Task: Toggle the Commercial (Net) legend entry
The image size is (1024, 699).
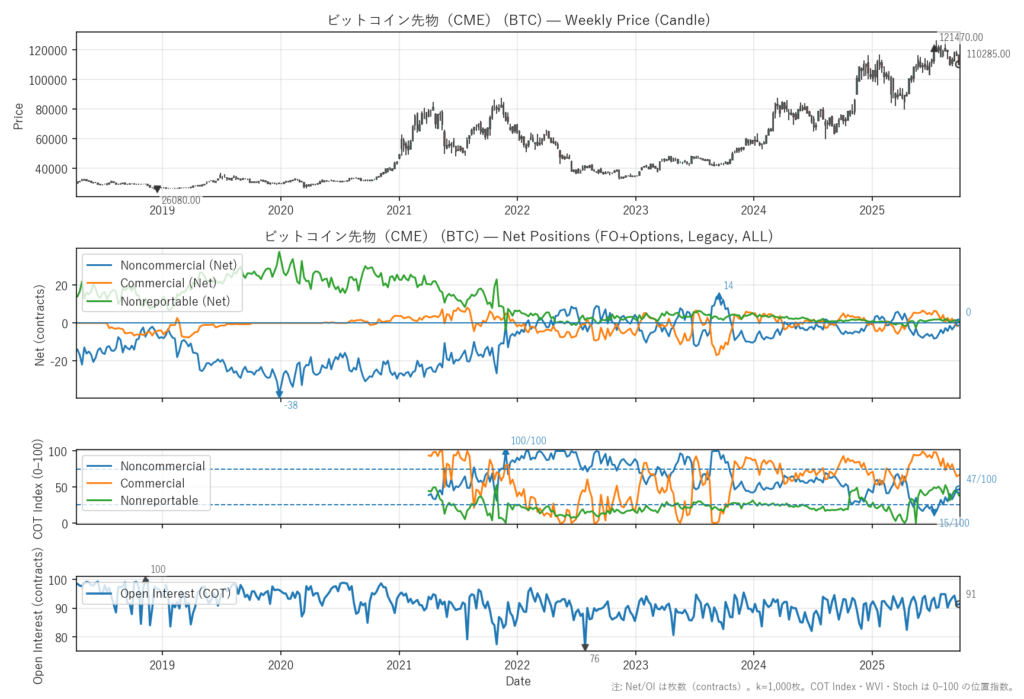Action: (168, 283)
